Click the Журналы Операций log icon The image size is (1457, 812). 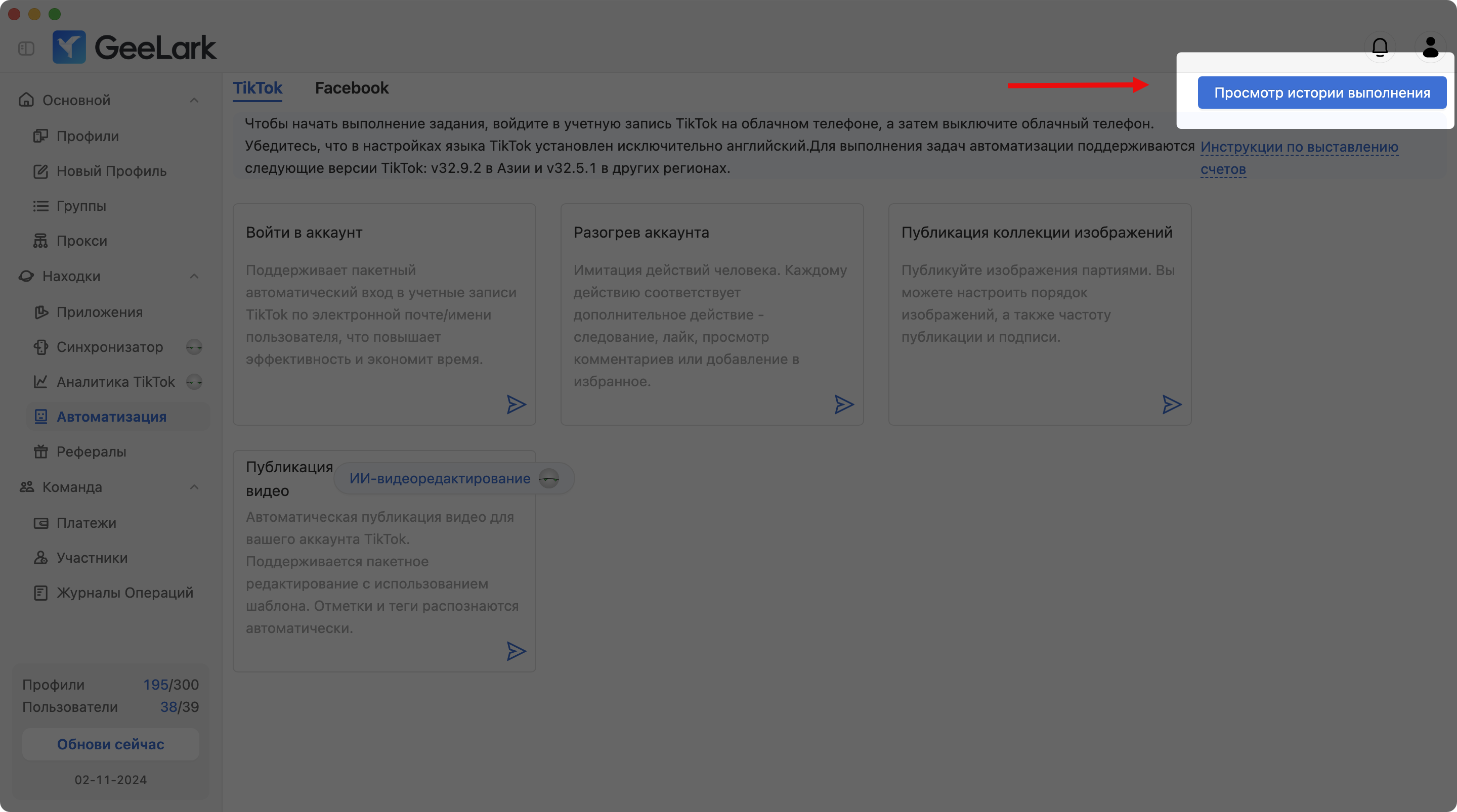click(40, 593)
